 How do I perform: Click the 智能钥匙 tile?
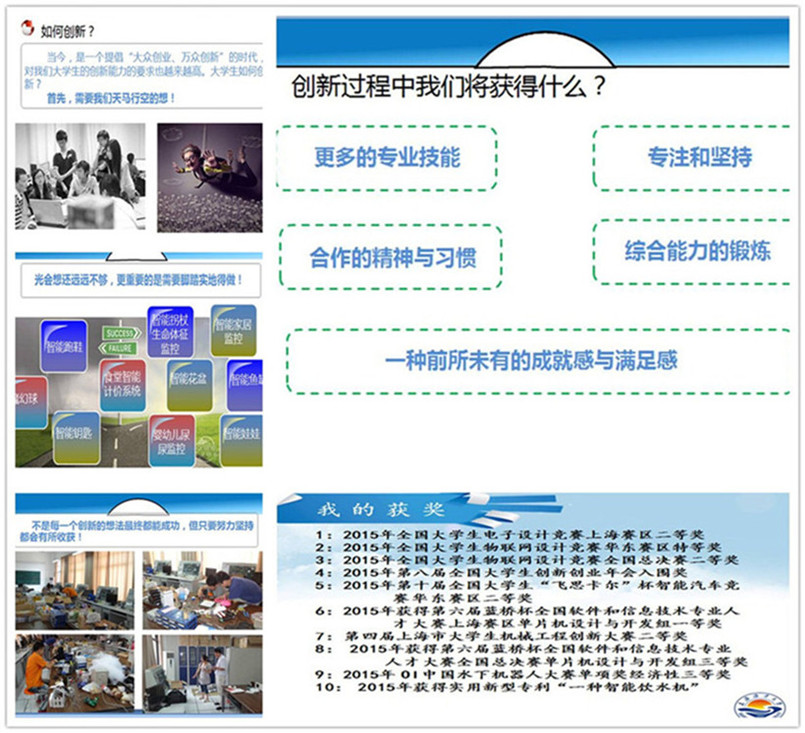pyautogui.click(x=76, y=435)
